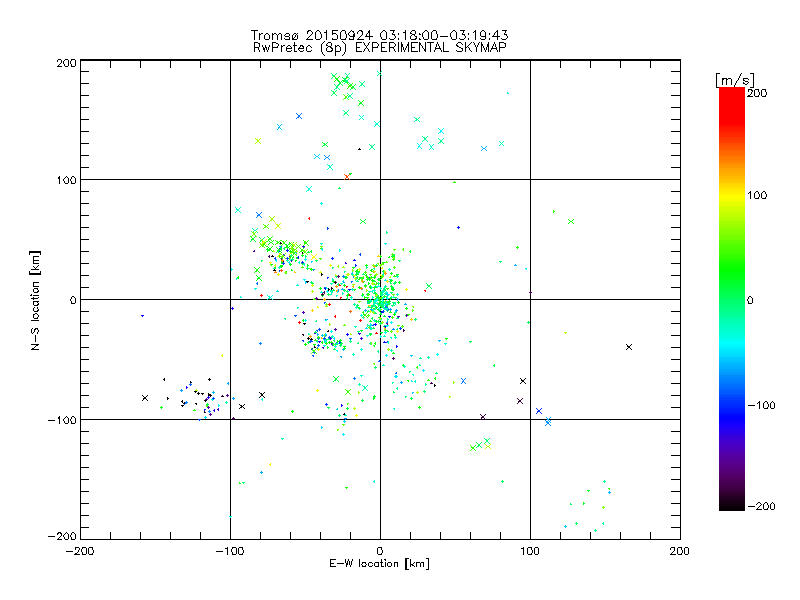Viewport: 800px width, 600px height.
Task: Click the subtitle 'RwPretec (8p) EXPERIMENTAL SKYMAP'
Action: 379,47
